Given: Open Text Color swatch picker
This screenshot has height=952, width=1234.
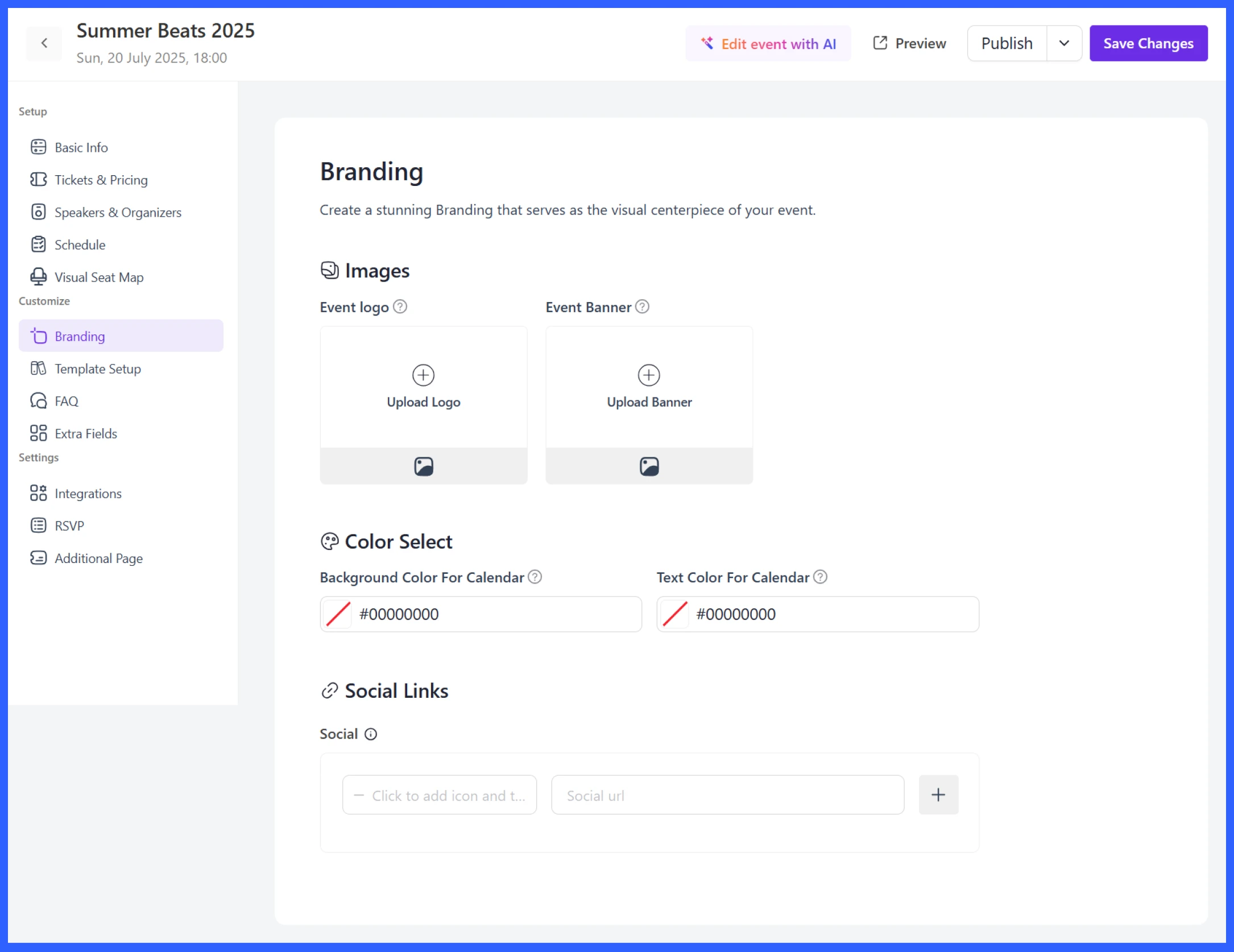Looking at the screenshot, I should tap(675, 614).
